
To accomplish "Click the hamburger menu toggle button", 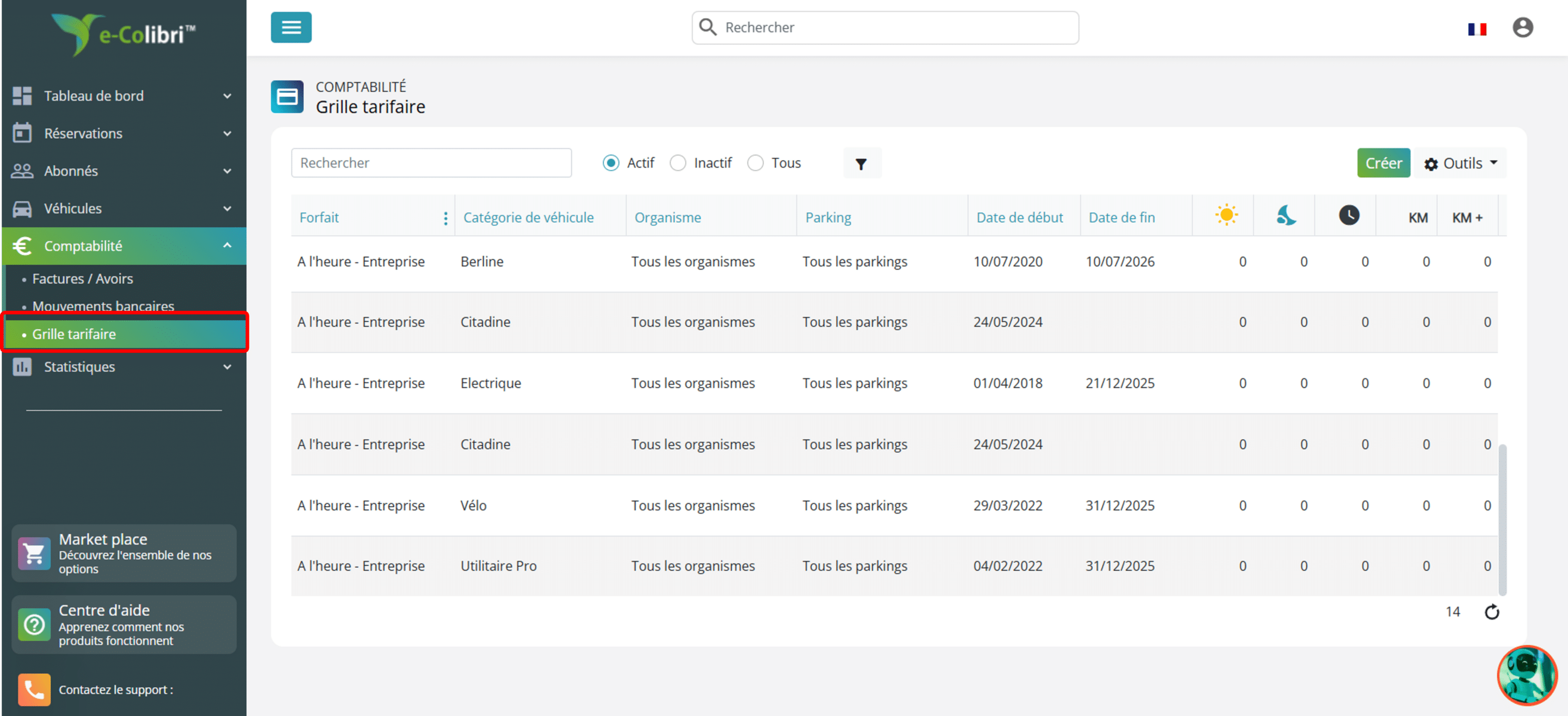I will click(x=291, y=27).
